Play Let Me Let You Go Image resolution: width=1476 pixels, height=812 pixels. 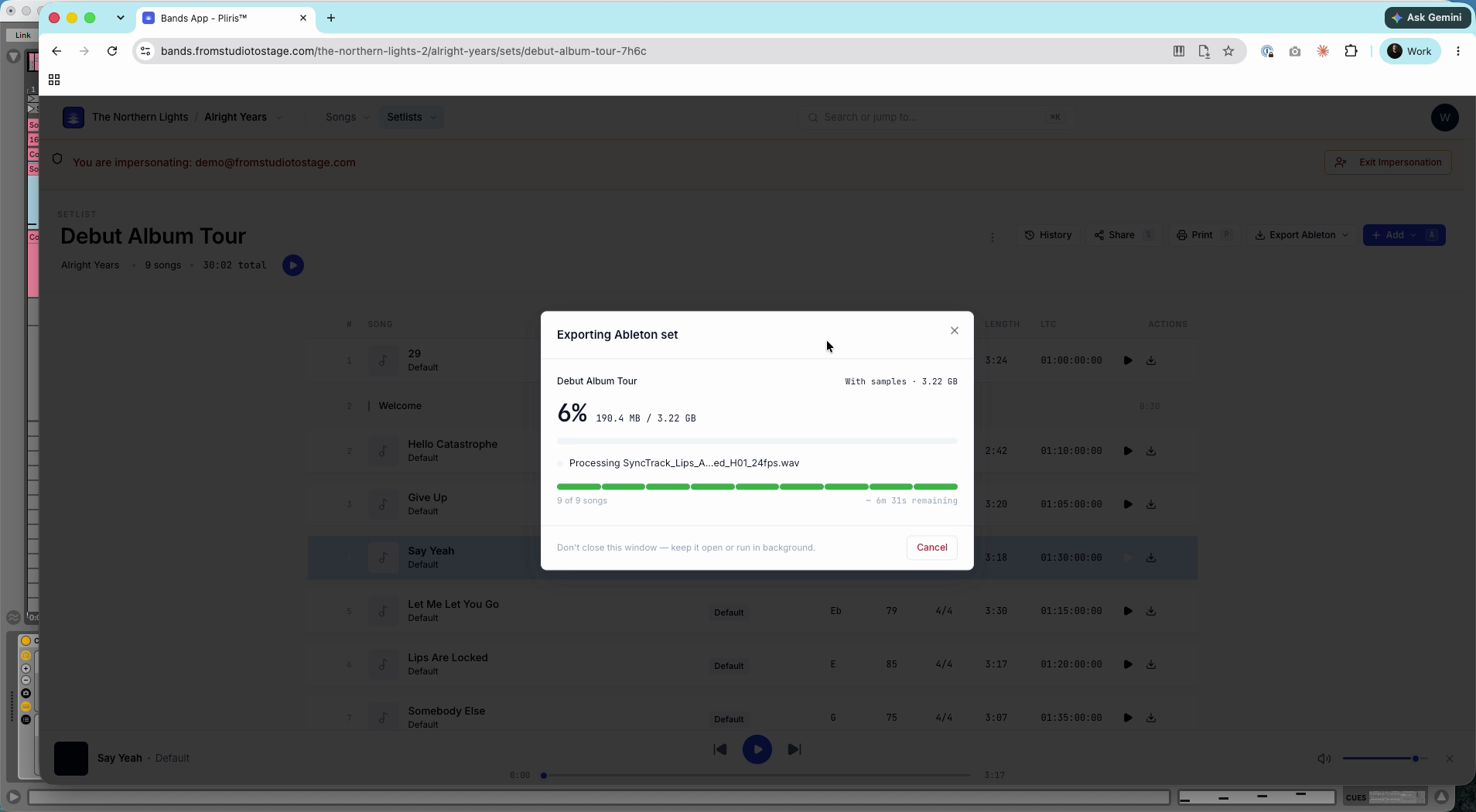pyautogui.click(x=1128, y=611)
